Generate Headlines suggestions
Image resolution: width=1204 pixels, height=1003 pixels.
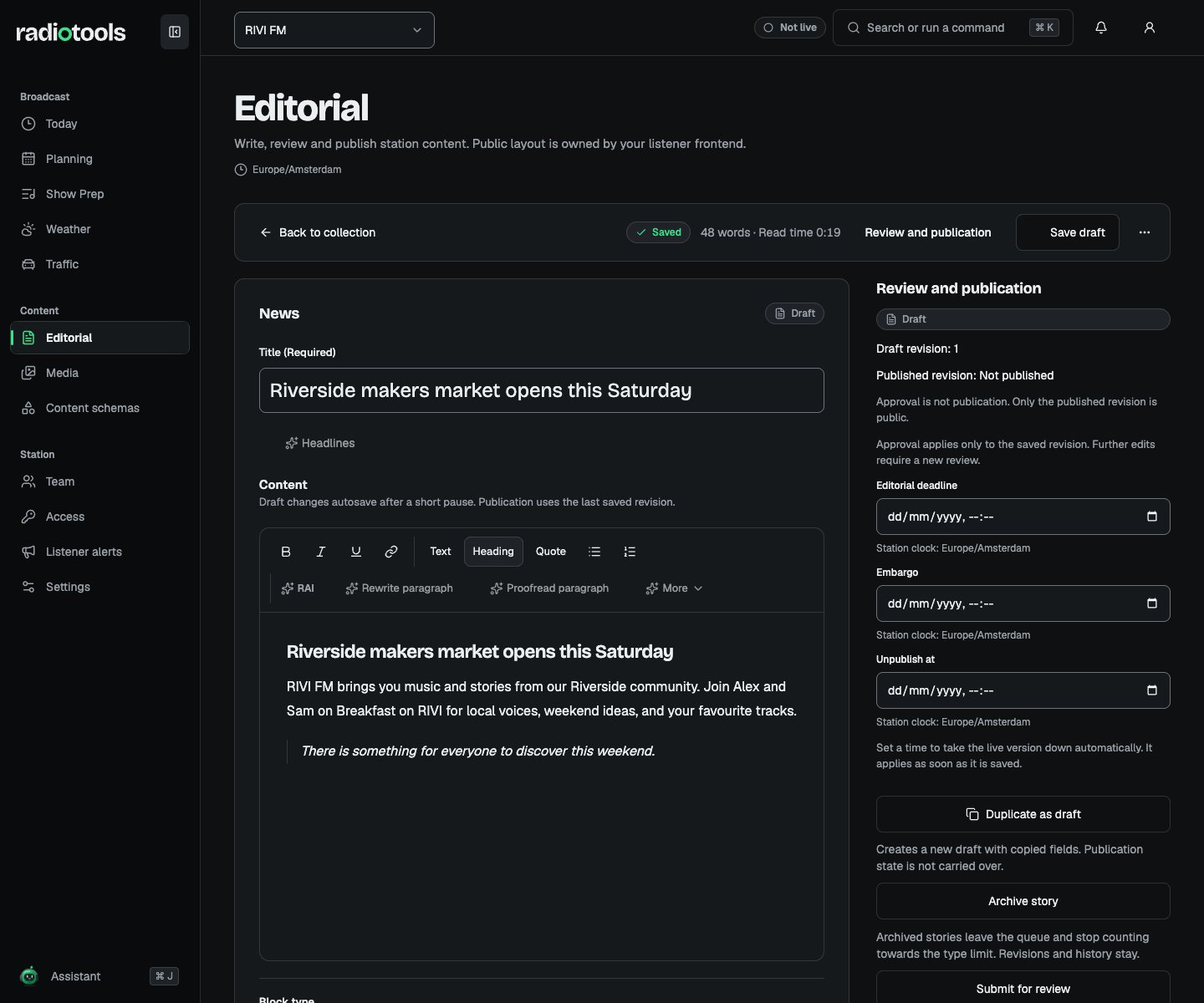320,443
